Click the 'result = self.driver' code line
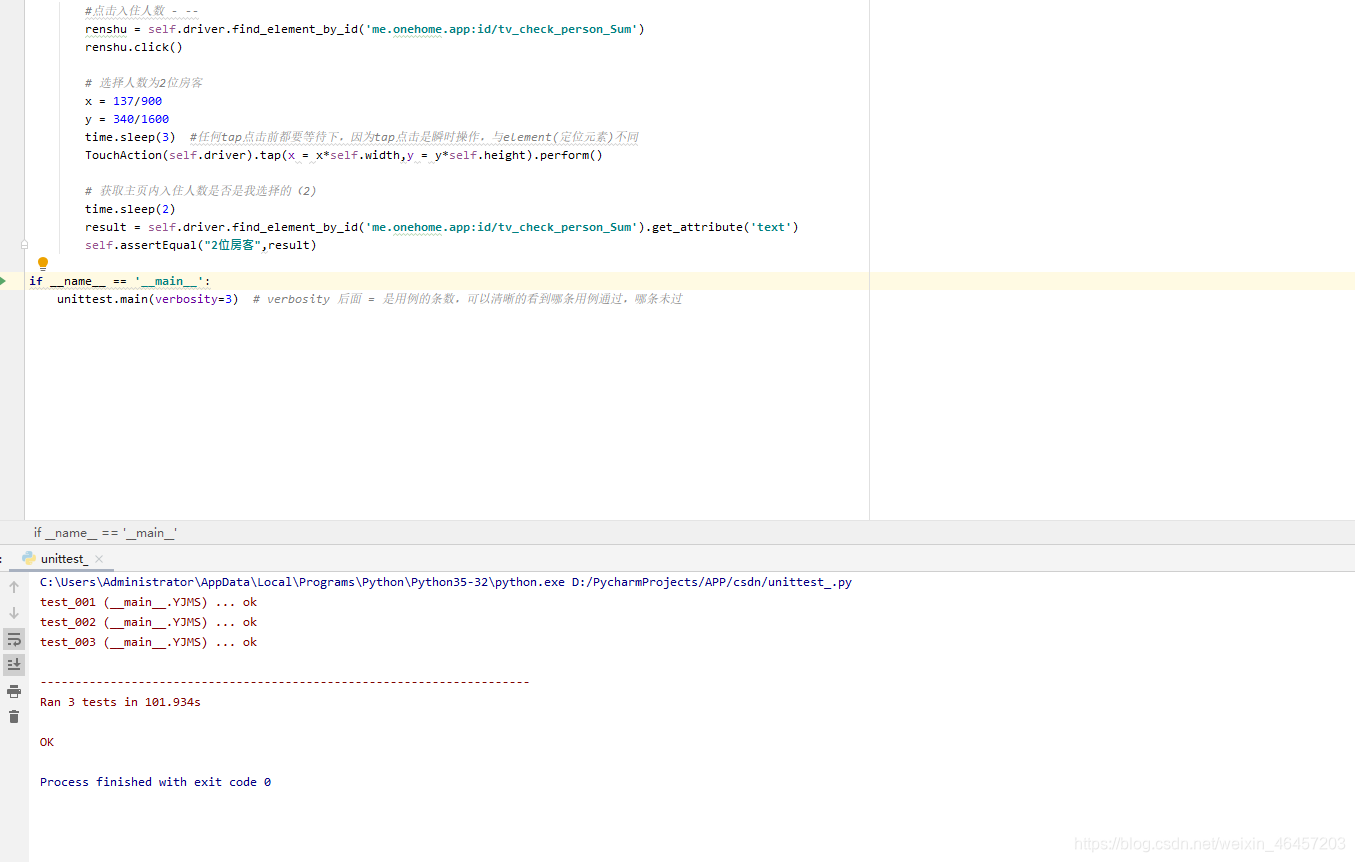The width and height of the screenshot is (1355, 862). pos(442,227)
